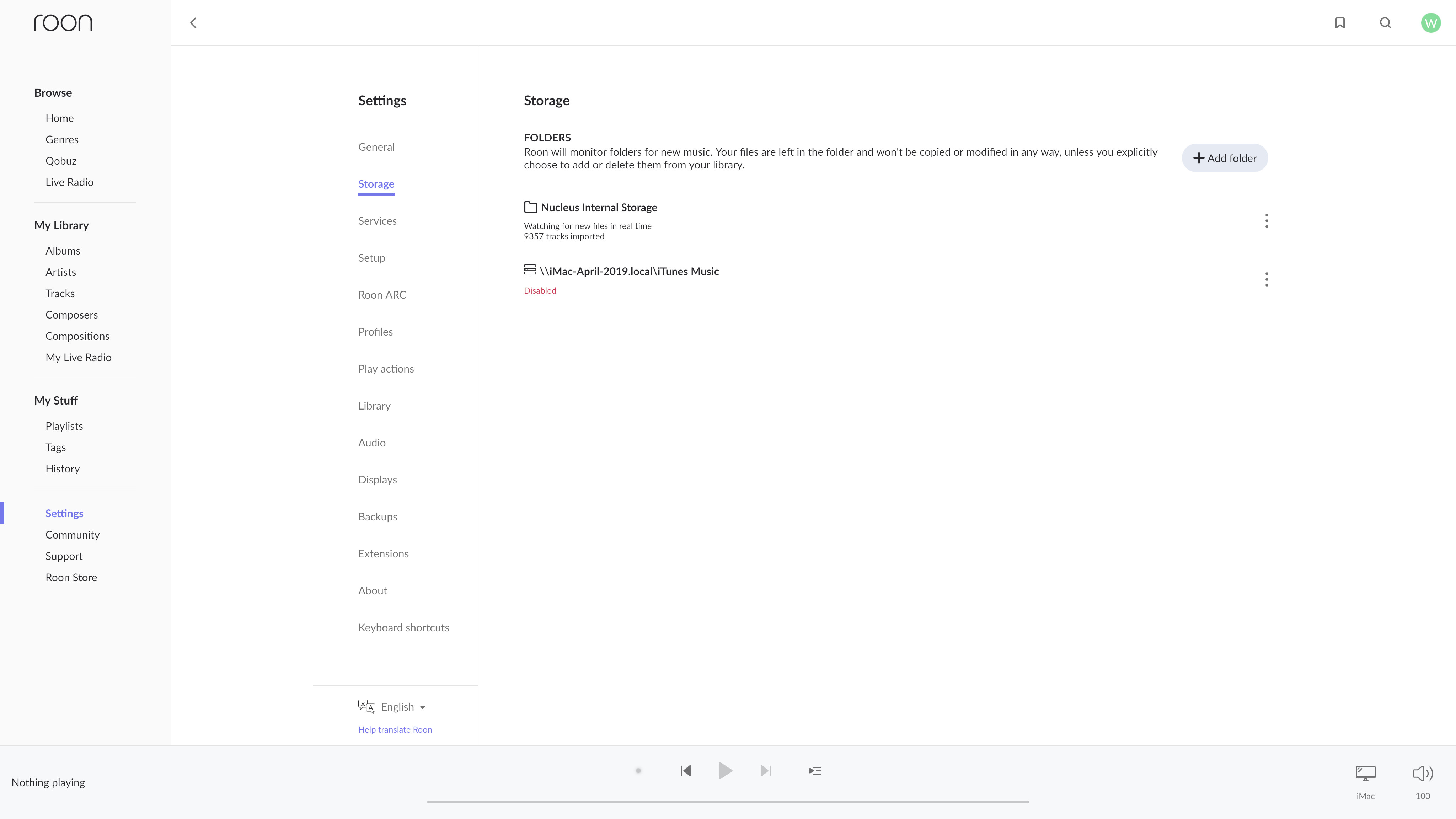Click the radio dot left of previous-track
The image size is (1456, 819).
click(x=638, y=770)
